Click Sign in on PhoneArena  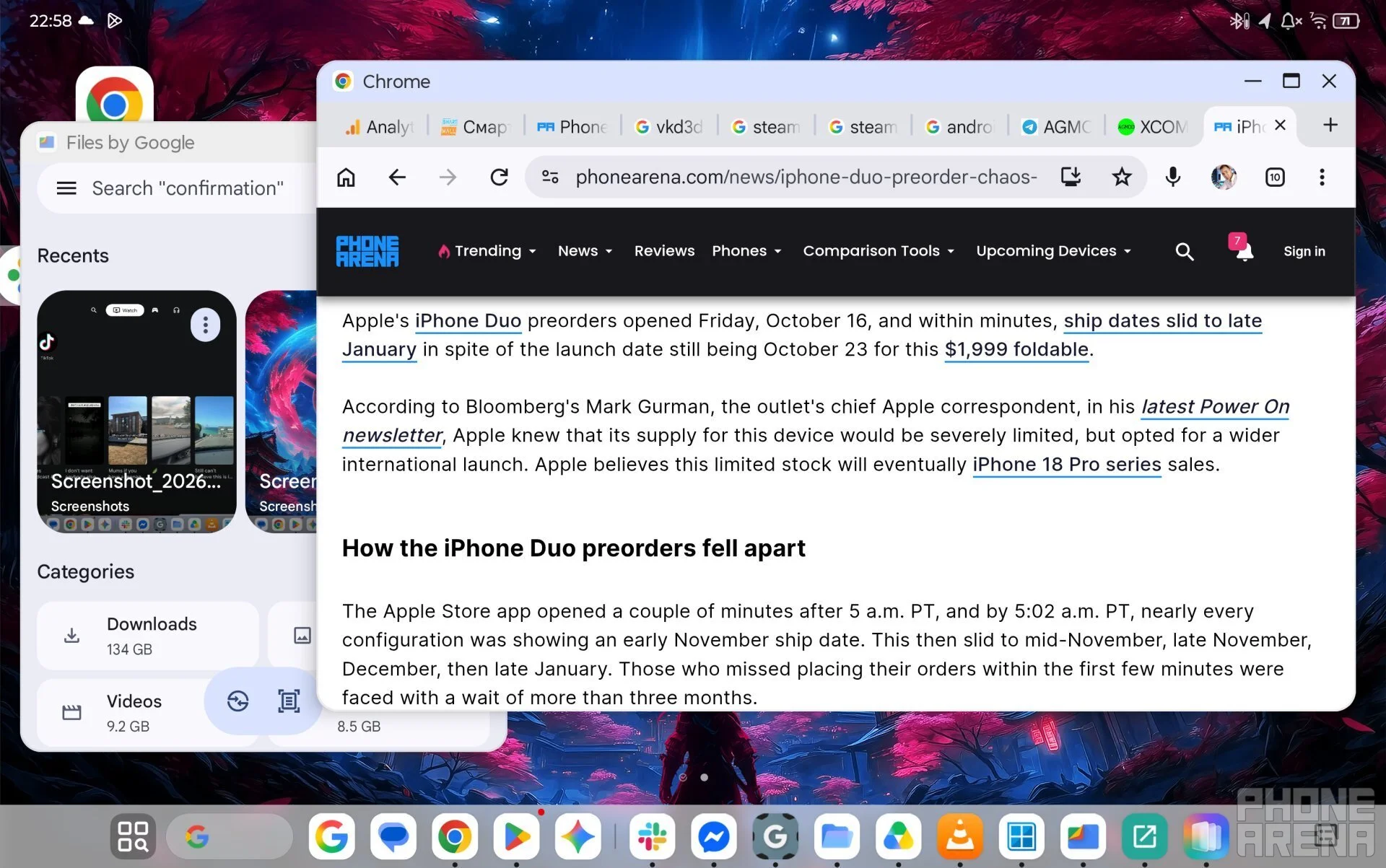click(x=1304, y=251)
